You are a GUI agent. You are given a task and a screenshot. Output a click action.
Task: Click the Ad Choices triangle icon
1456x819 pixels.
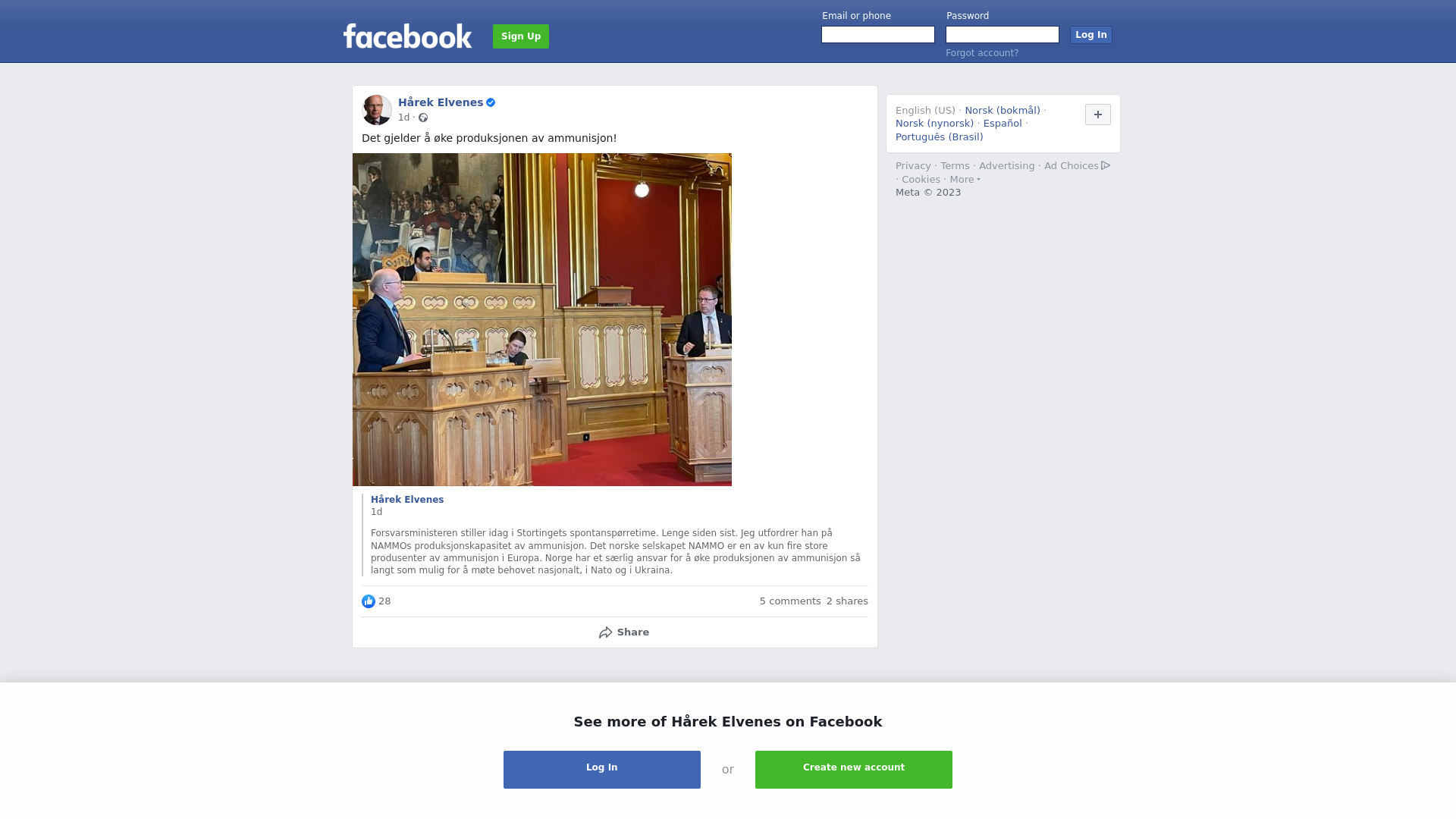coord(1106,165)
